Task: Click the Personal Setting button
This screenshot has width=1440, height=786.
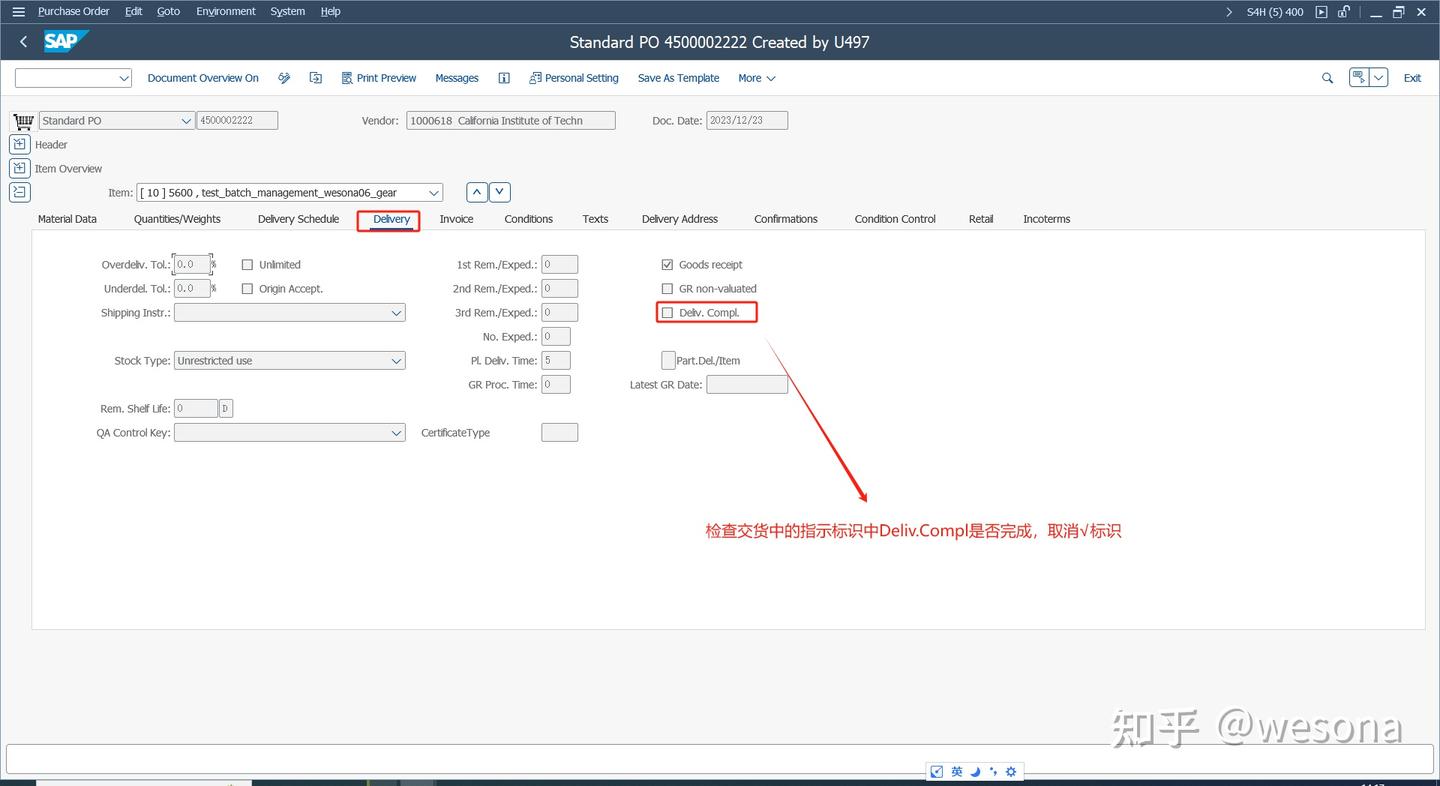Action: tap(574, 78)
